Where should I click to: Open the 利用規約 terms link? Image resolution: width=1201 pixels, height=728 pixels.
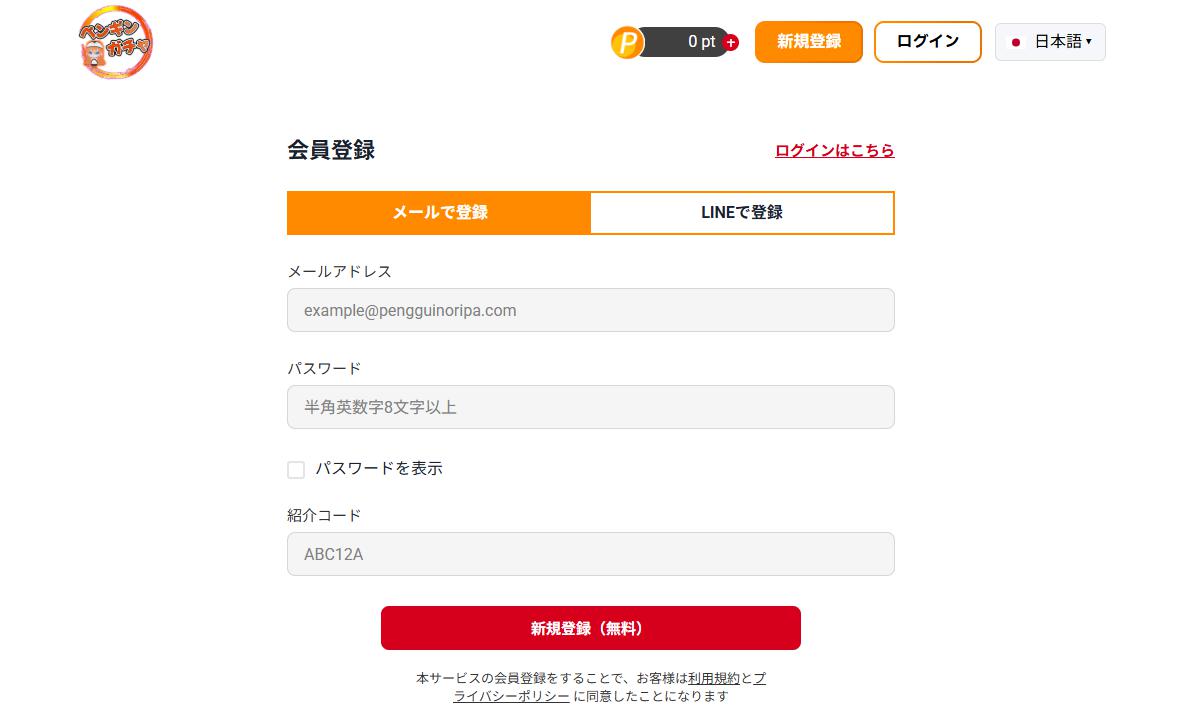pos(714,678)
